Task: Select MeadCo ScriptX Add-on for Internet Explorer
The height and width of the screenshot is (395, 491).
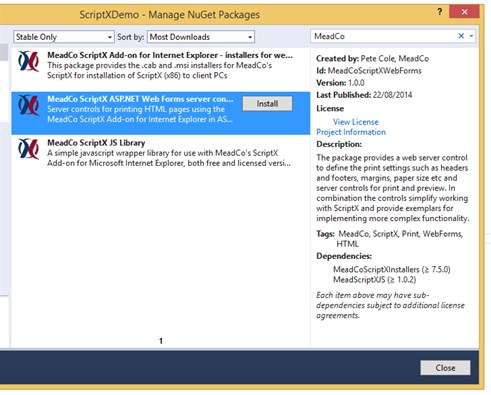Action: coord(170,55)
